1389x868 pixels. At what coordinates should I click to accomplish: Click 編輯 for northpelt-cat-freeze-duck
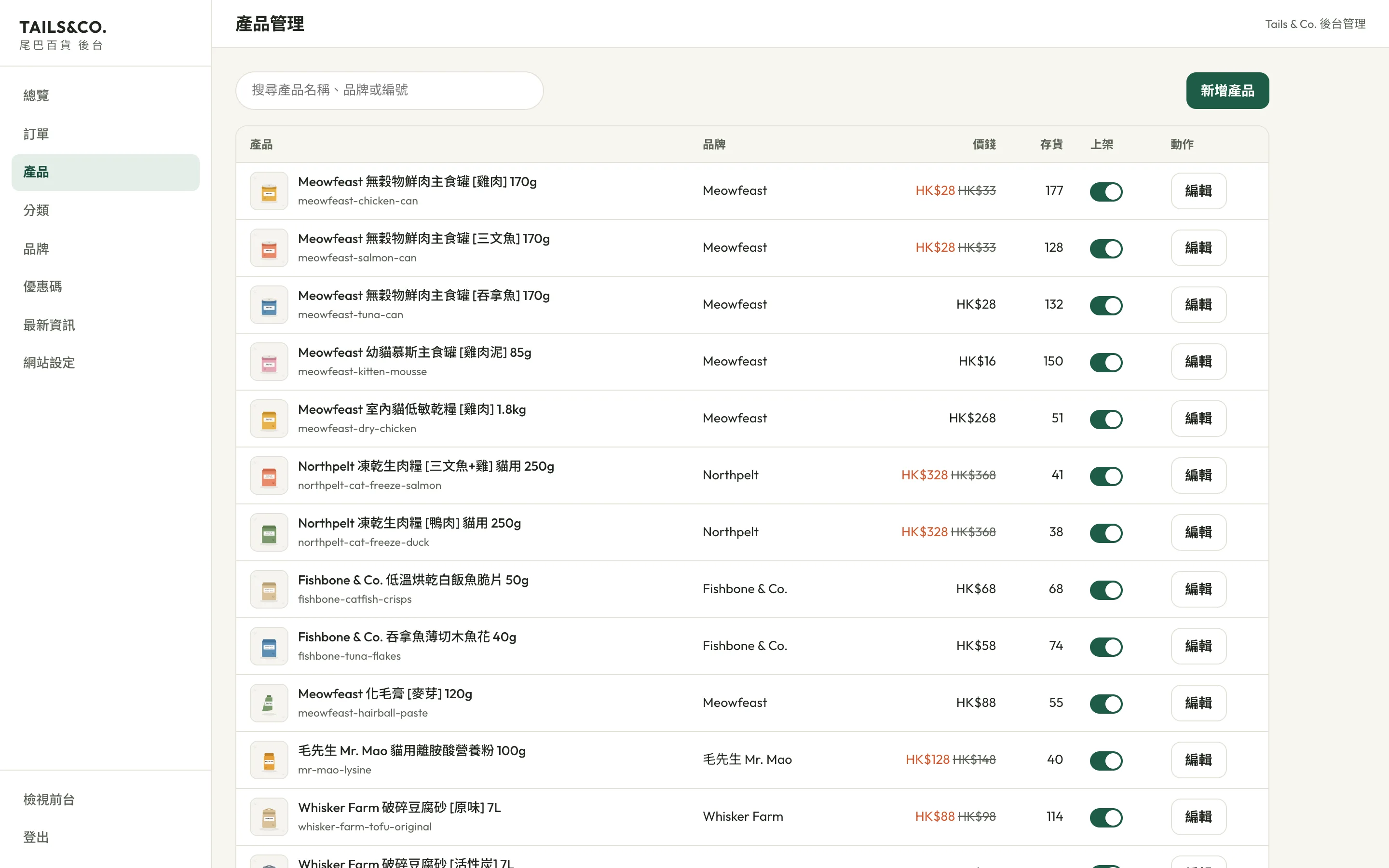[x=1198, y=532]
